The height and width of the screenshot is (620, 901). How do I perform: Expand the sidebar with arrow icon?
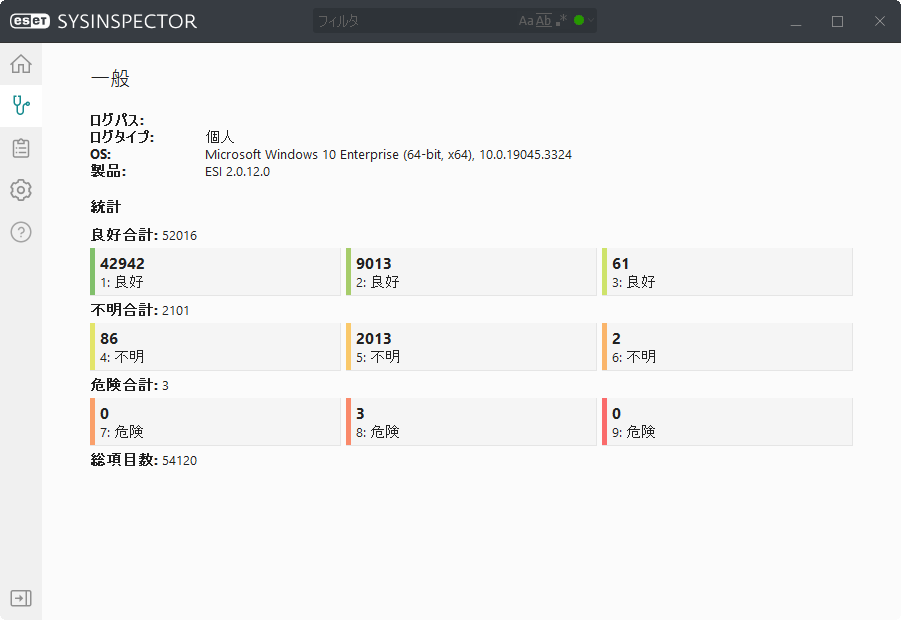pos(21,598)
